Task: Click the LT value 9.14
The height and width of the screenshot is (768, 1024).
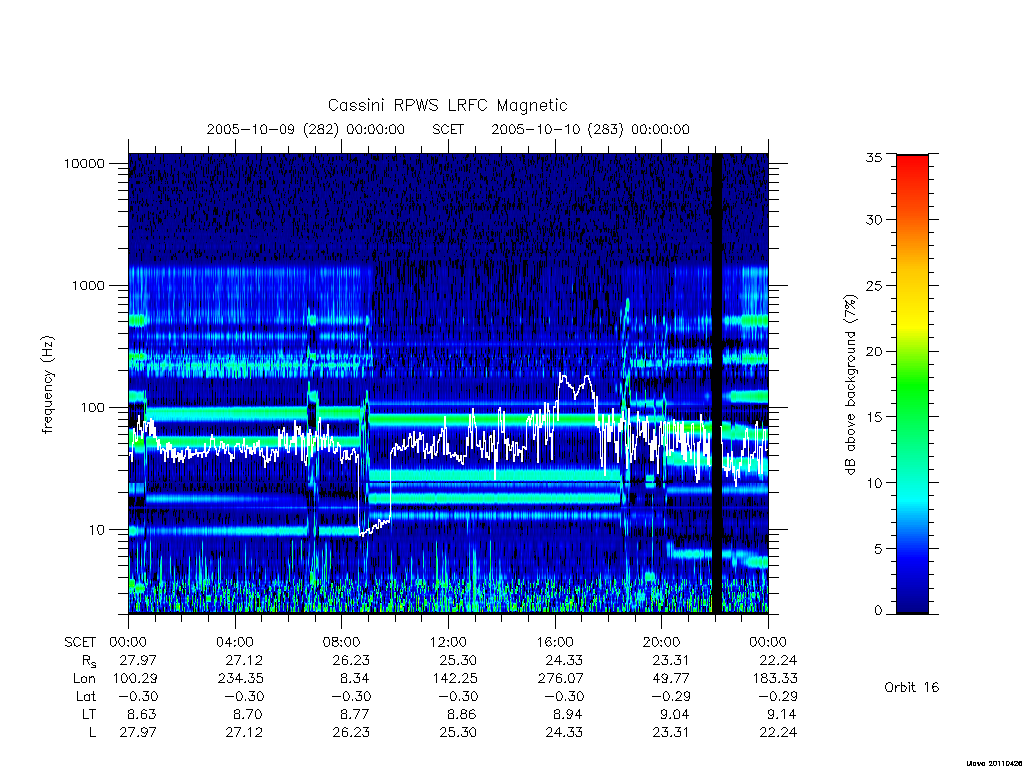Action: [782, 714]
